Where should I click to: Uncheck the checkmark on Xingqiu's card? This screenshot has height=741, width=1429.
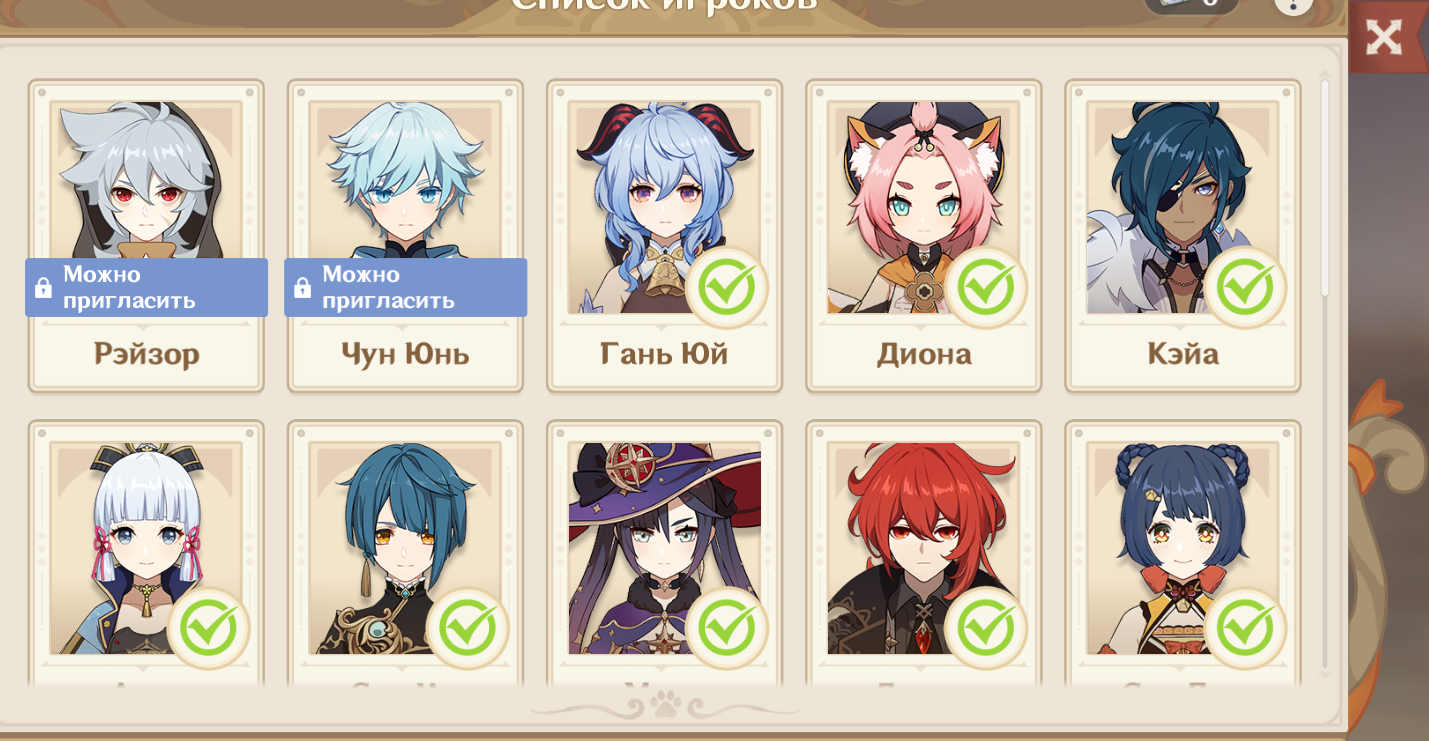468,629
